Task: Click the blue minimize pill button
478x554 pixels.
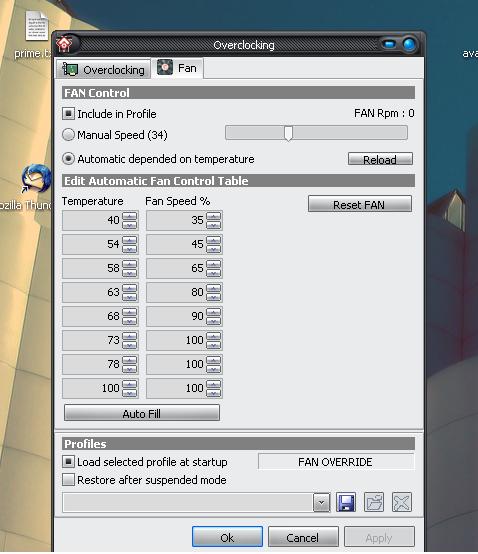Action: pyautogui.click(x=390, y=45)
